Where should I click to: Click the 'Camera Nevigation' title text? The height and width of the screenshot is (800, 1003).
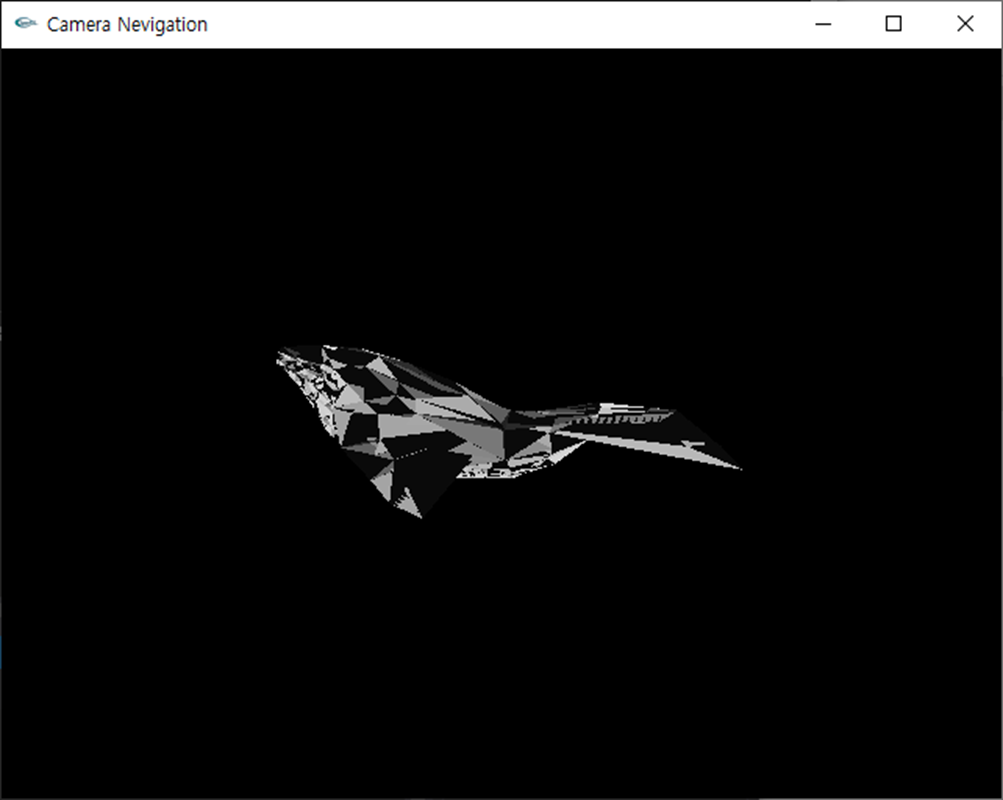tap(127, 24)
